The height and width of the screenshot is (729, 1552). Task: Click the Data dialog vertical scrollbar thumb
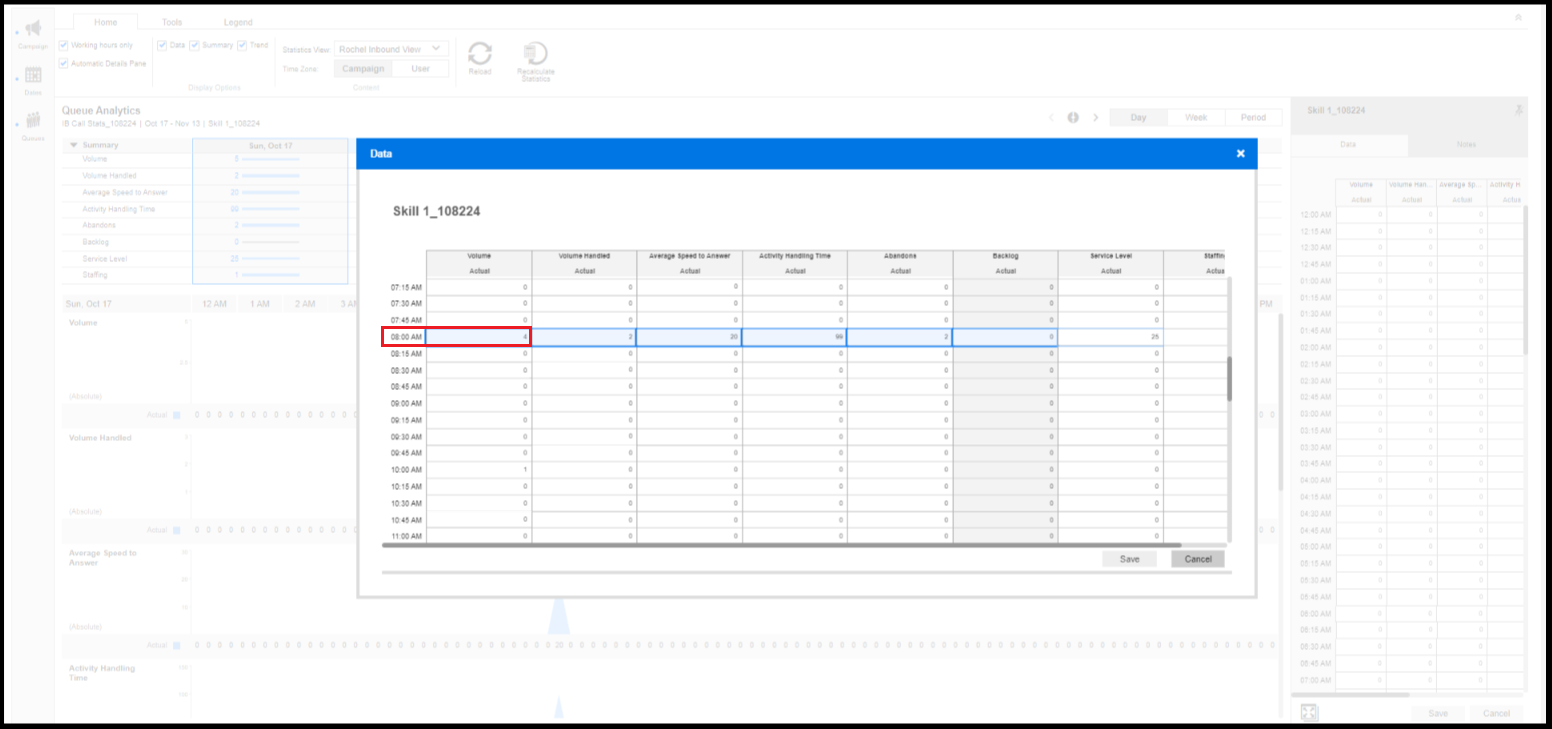[x=1229, y=379]
